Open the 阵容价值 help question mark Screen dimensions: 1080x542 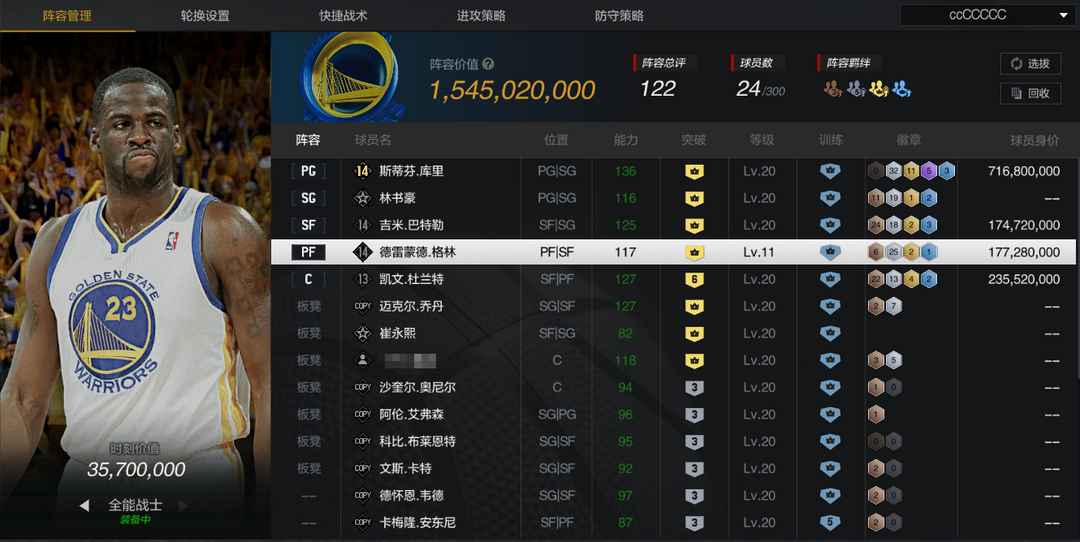488,63
